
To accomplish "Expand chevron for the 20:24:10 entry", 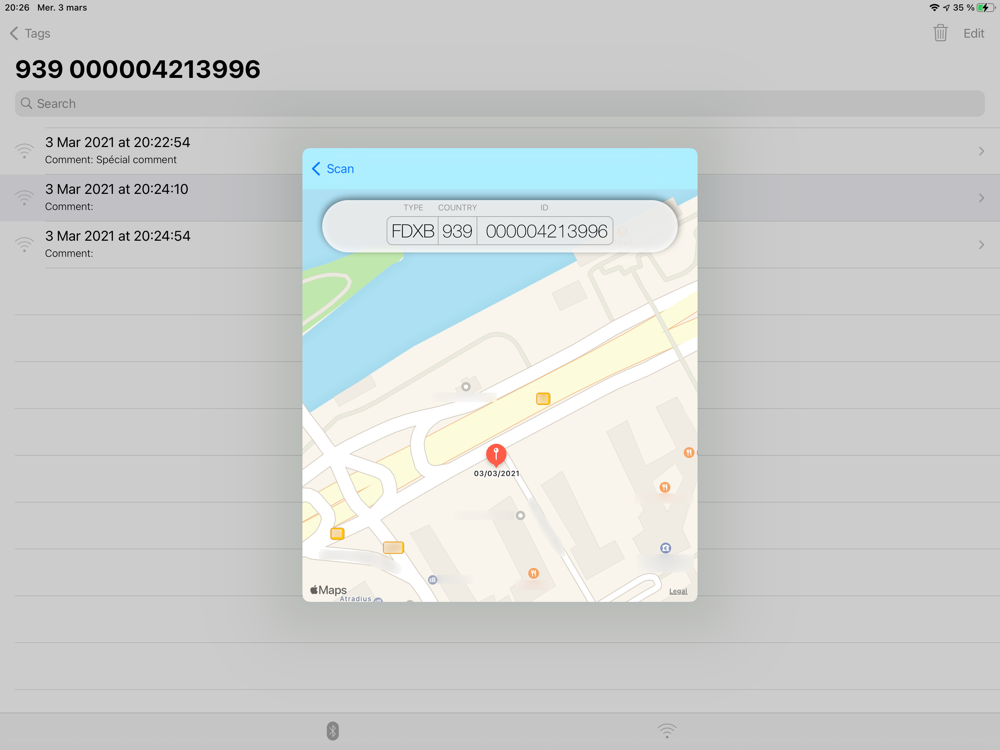I will pos(981,198).
